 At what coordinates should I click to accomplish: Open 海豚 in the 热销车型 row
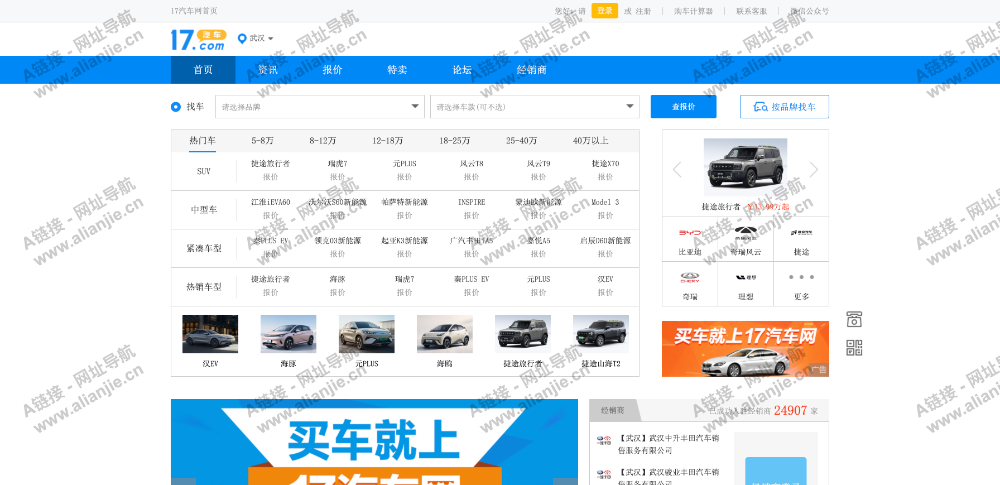click(337, 279)
